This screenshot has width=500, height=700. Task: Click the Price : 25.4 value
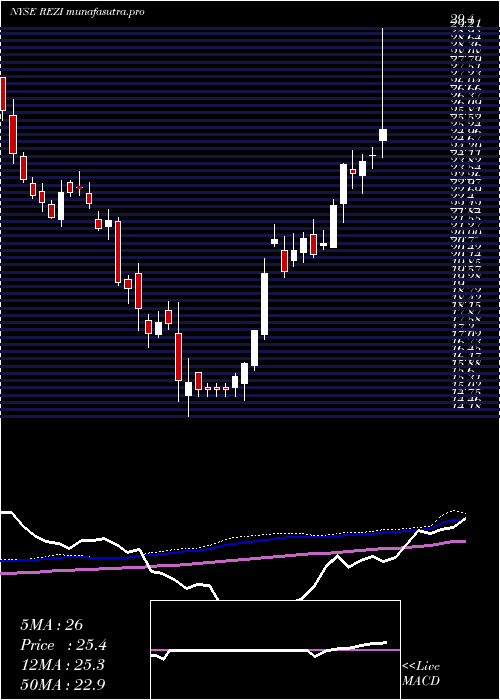(64, 645)
